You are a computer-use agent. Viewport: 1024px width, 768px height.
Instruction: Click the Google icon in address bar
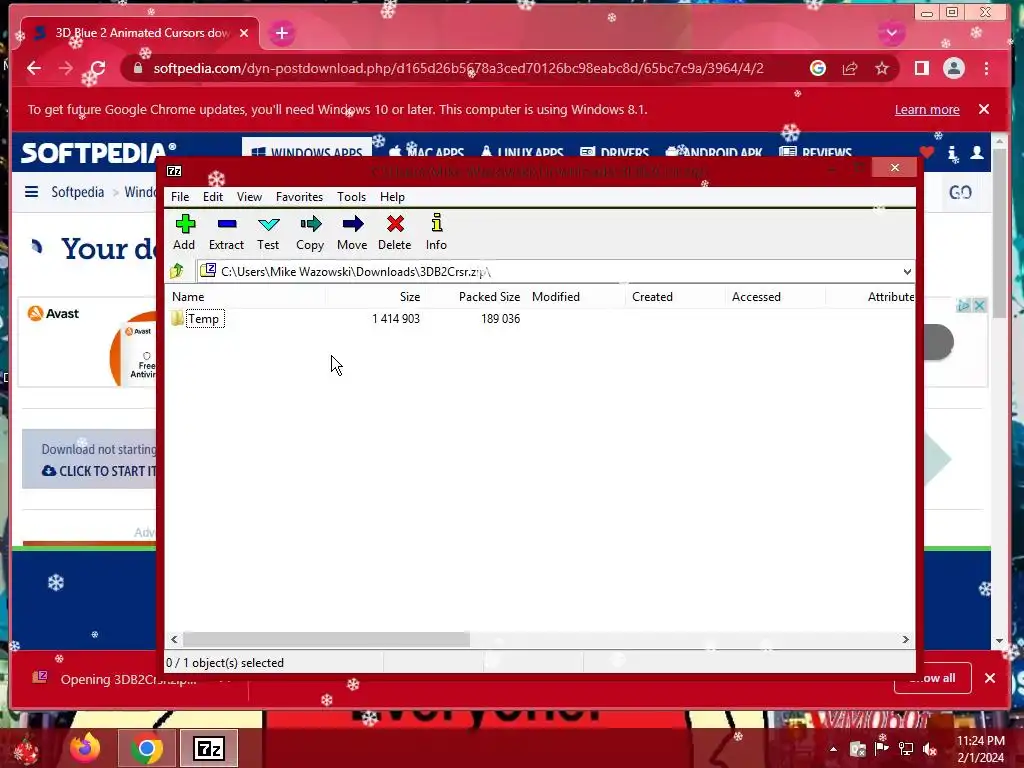pyautogui.click(x=818, y=68)
